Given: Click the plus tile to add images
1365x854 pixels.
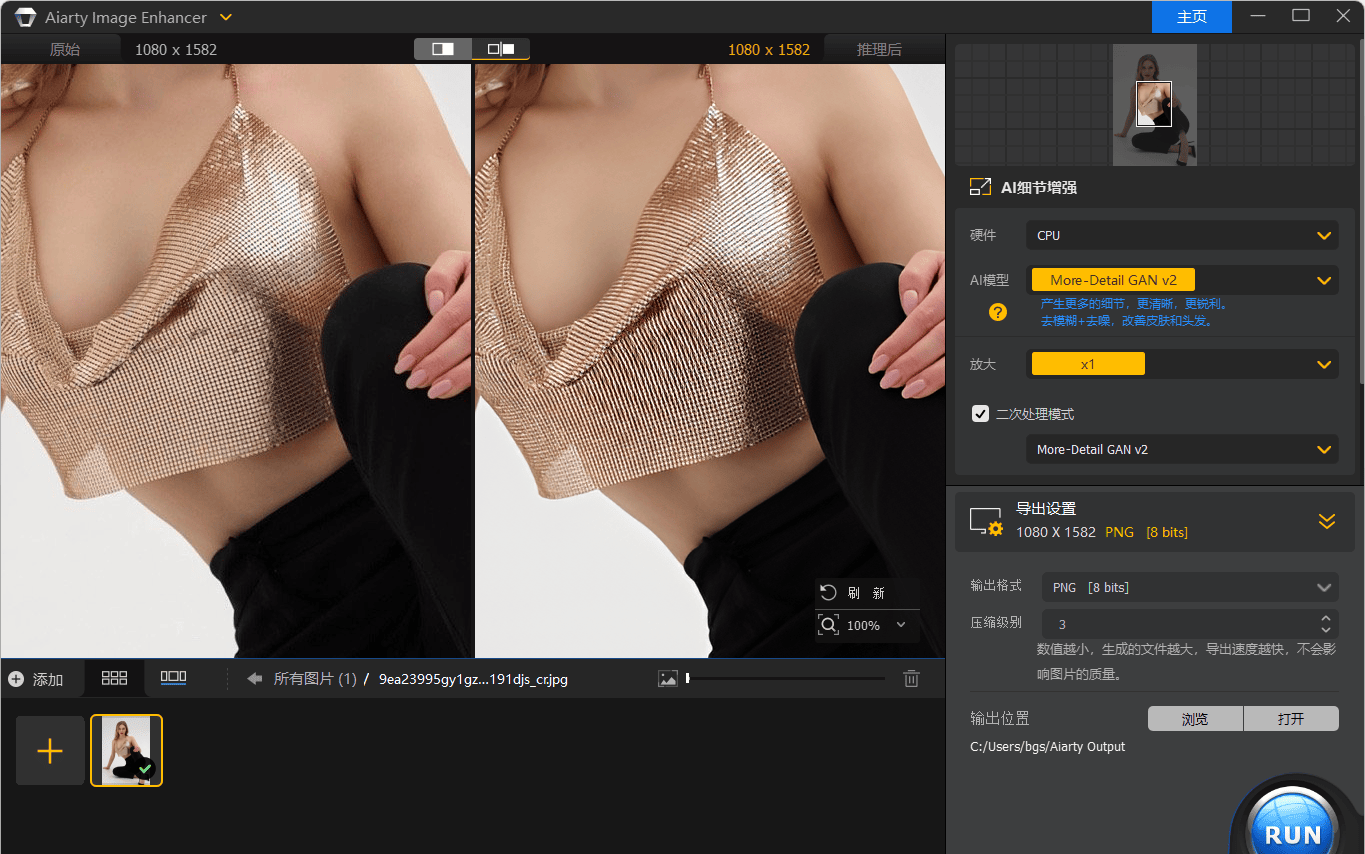Looking at the screenshot, I should click(x=50, y=750).
